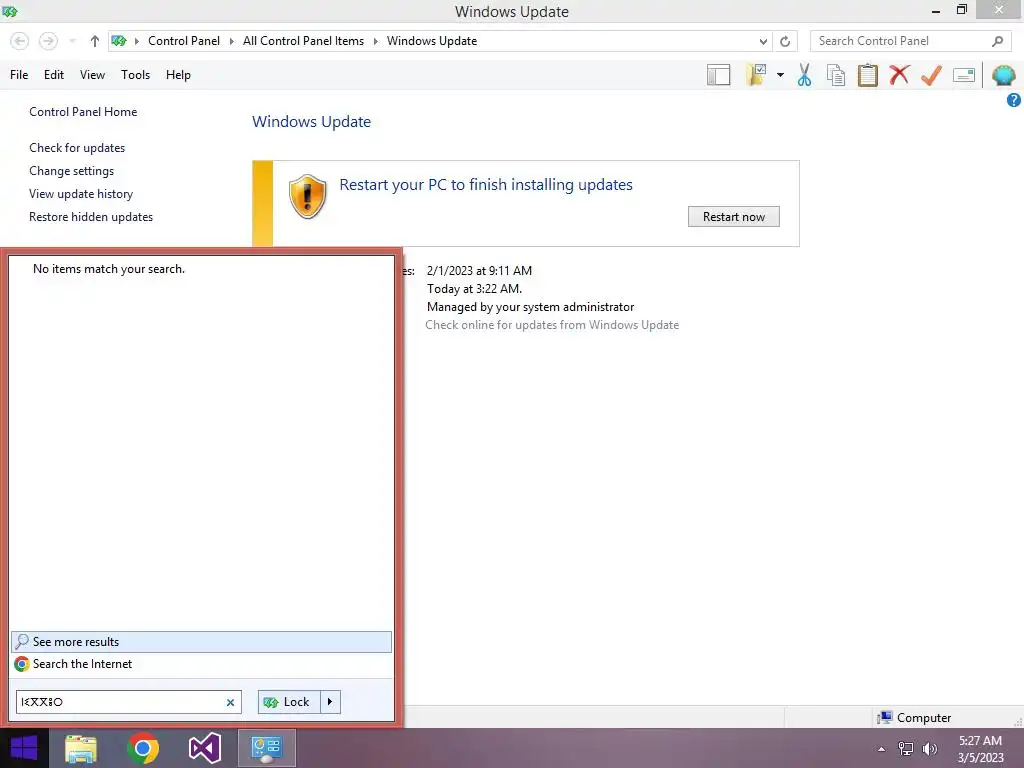Click the preview pane layout toolbar icon
Screen dimensions: 1024x768
click(x=718, y=75)
